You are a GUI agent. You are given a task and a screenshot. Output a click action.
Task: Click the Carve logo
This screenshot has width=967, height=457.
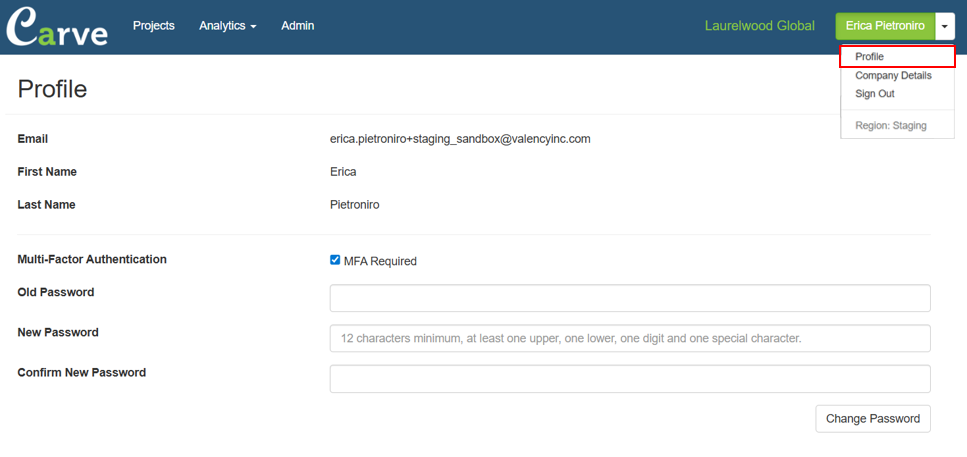pos(57,26)
